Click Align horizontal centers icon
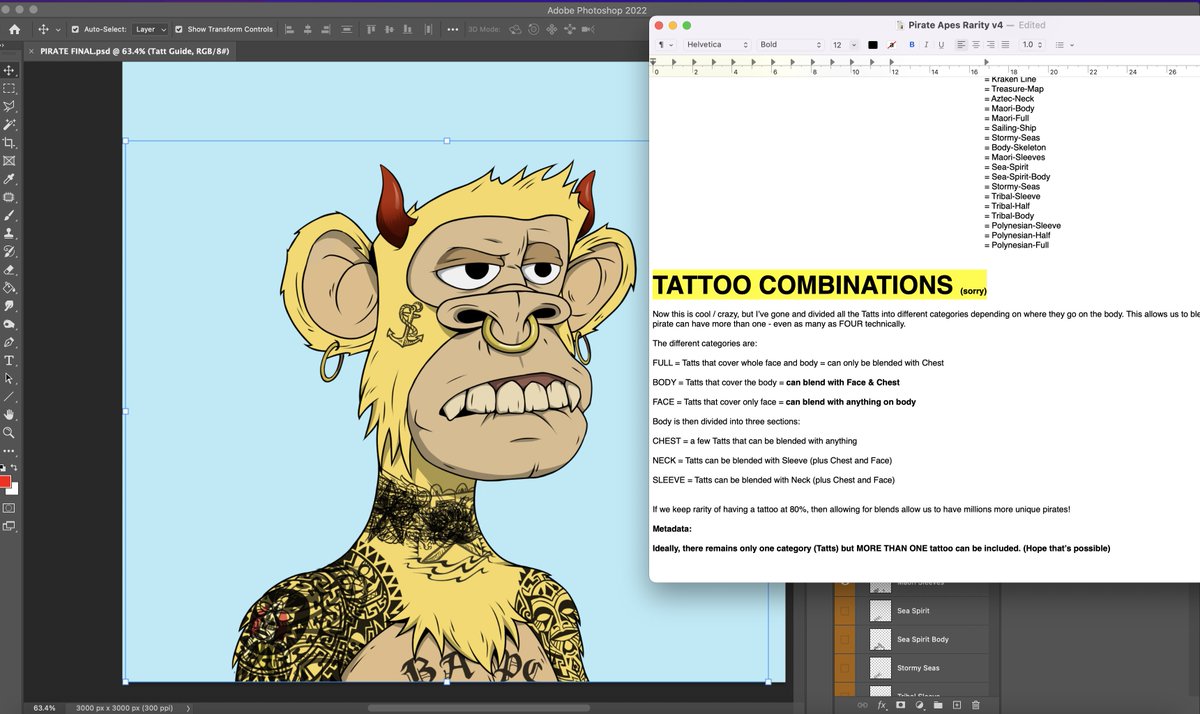The width and height of the screenshot is (1200, 714). (x=310, y=29)
